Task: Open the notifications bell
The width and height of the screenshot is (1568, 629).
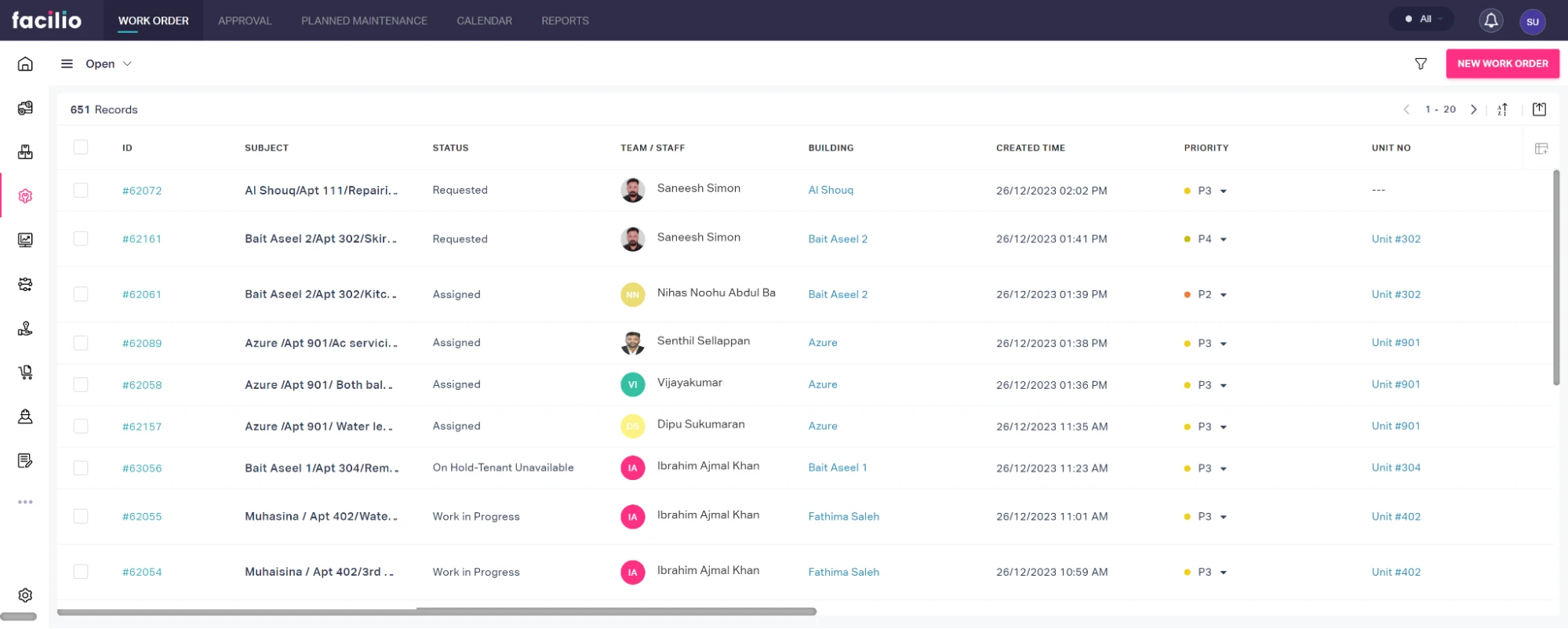Action: click(x=1490, y=20)
